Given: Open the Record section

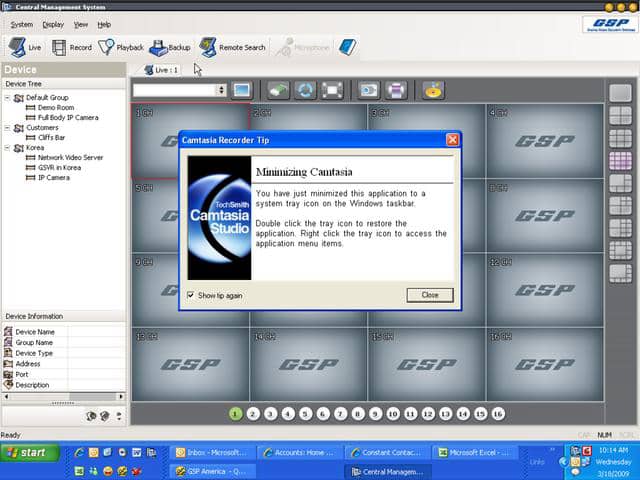Looking at the screenshot, I should coord(72,47).
